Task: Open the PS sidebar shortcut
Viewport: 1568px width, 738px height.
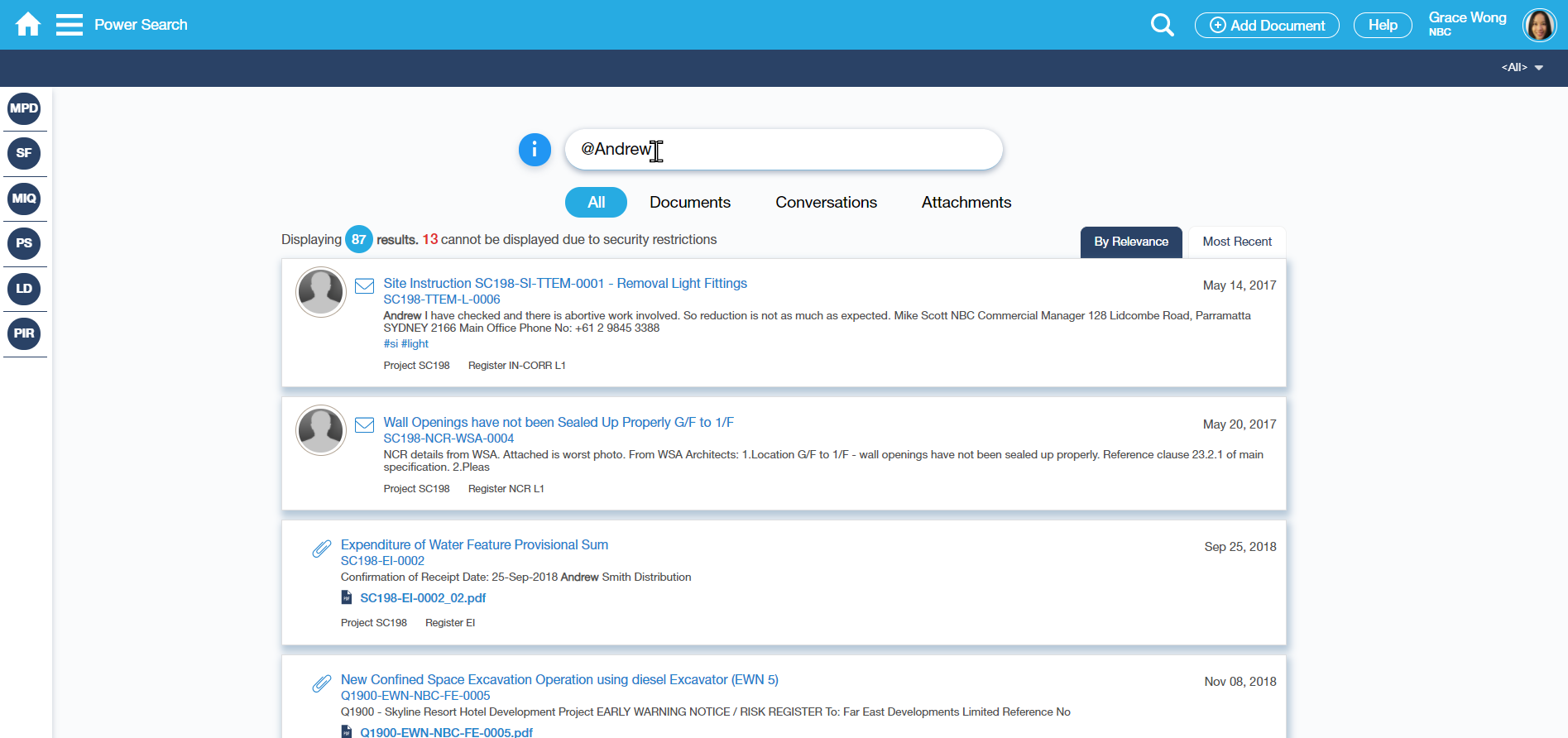Action: 24,243
